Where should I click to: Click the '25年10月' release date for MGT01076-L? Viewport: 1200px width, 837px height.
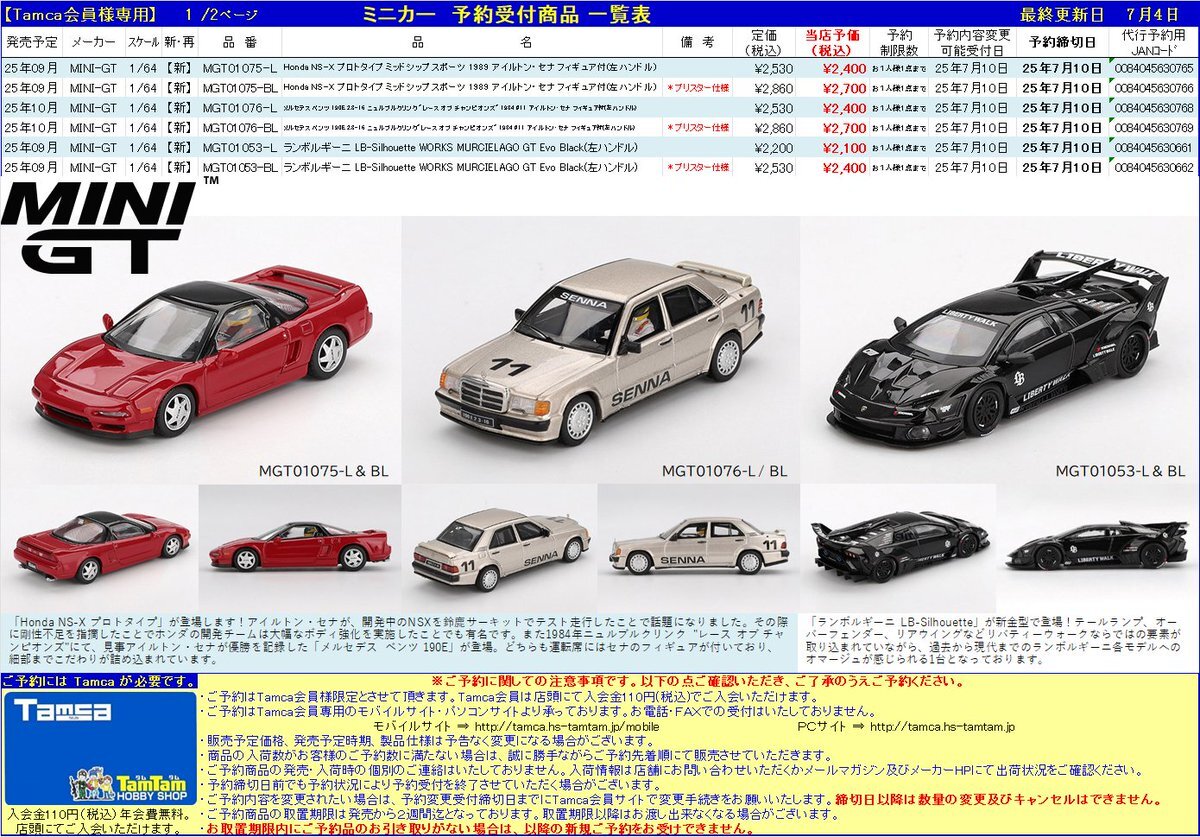31,108
